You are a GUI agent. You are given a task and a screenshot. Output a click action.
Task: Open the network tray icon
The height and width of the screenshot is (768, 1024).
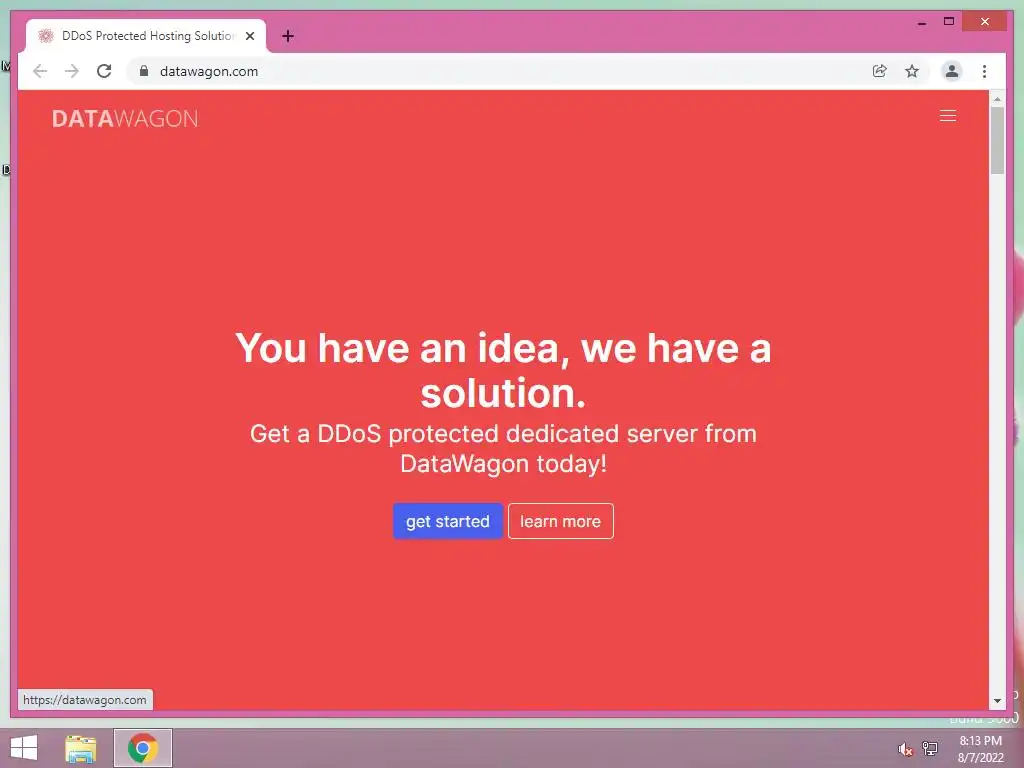(930, 748)
